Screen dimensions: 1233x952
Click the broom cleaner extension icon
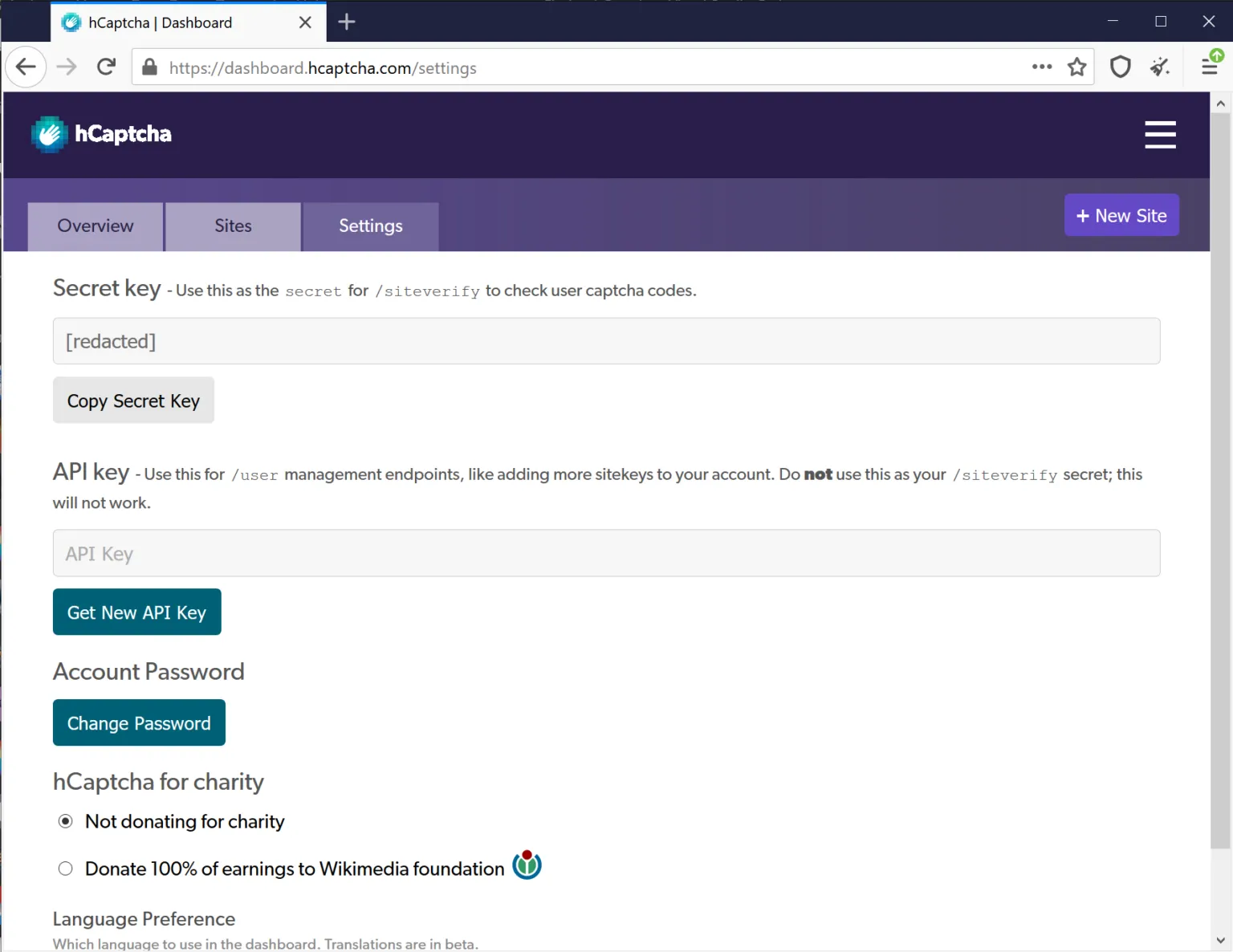pos(1160,67)
